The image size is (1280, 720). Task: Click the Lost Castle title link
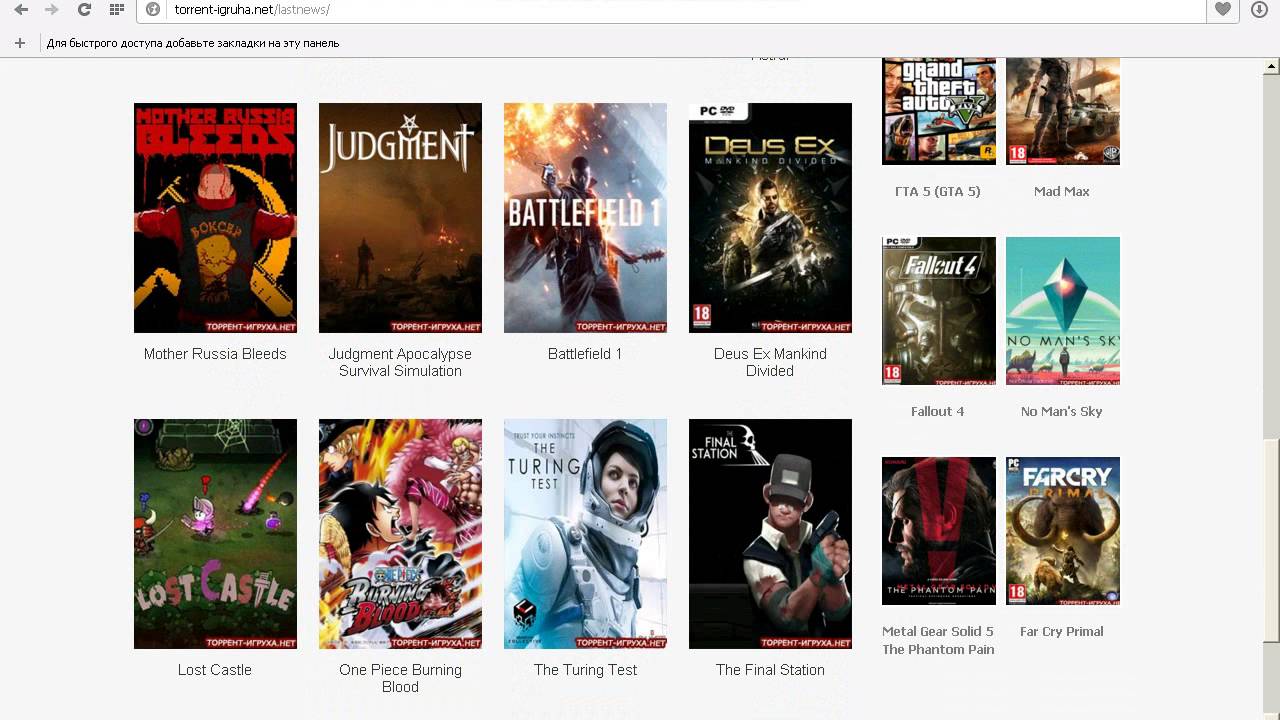tap(215, 670)
